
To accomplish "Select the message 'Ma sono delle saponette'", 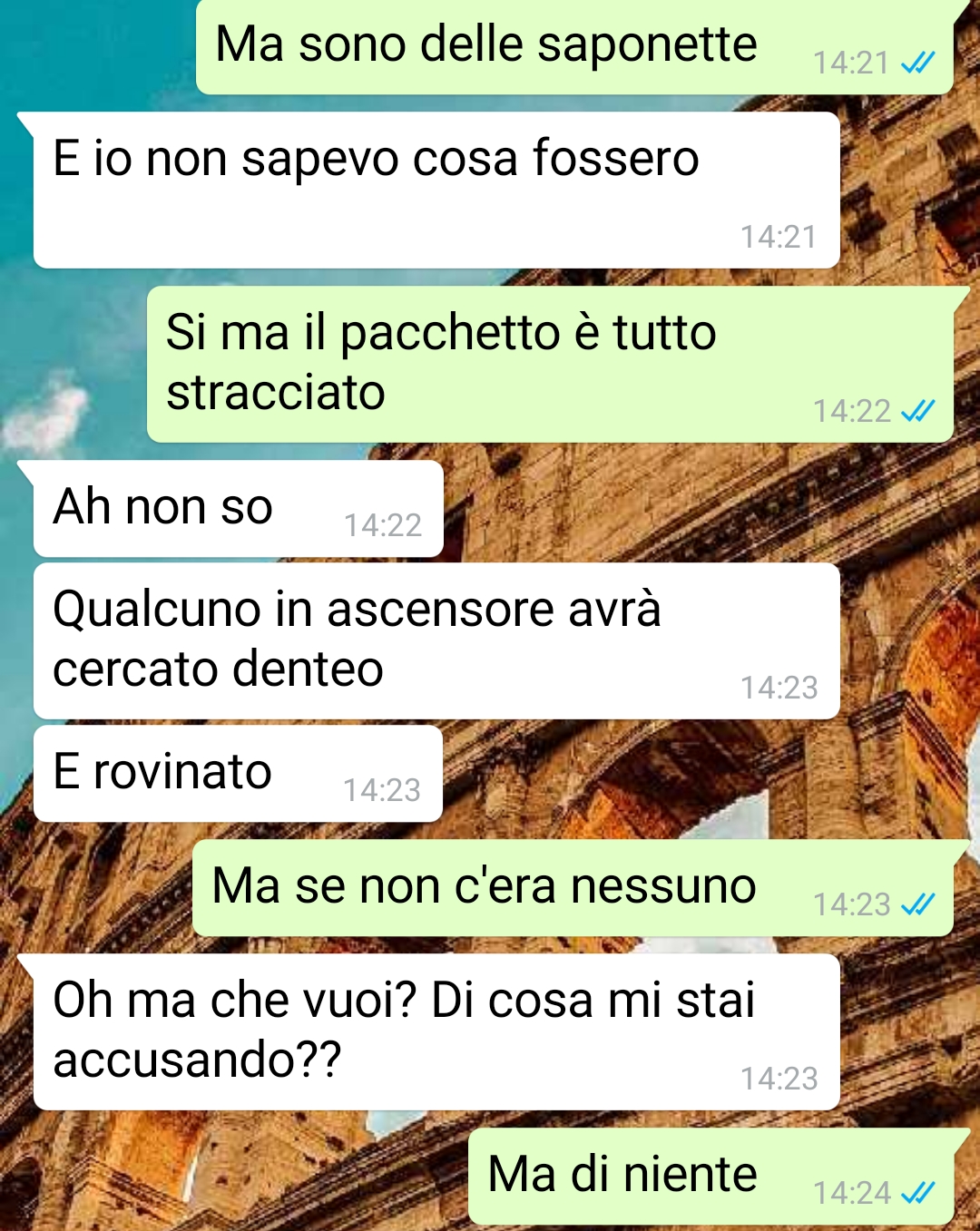I will 574,46.
